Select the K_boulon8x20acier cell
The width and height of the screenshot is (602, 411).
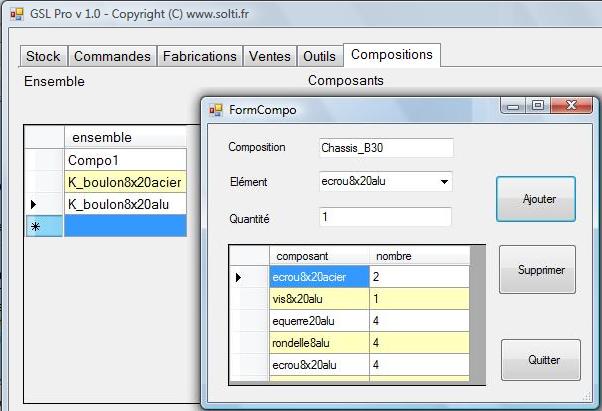[125, 182]
